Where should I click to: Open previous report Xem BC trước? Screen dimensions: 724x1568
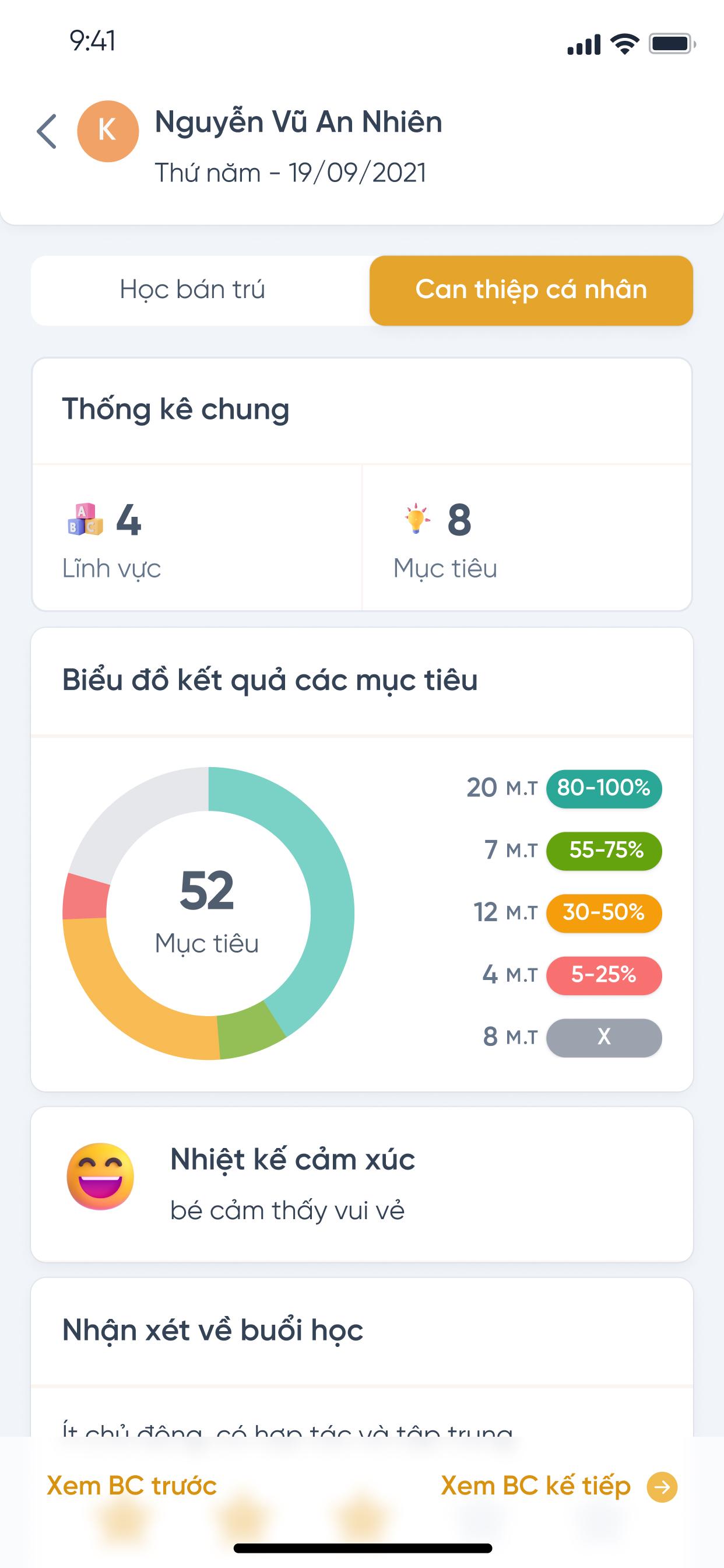132,1486
